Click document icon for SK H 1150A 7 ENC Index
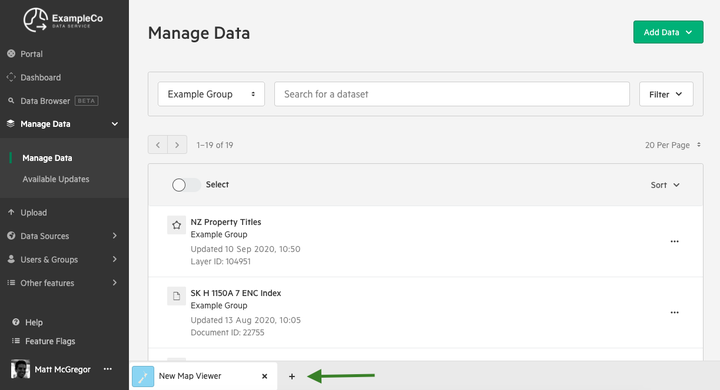Image resolution: width=720 pixels, height=390 pixels. click(x=176, y=296)
